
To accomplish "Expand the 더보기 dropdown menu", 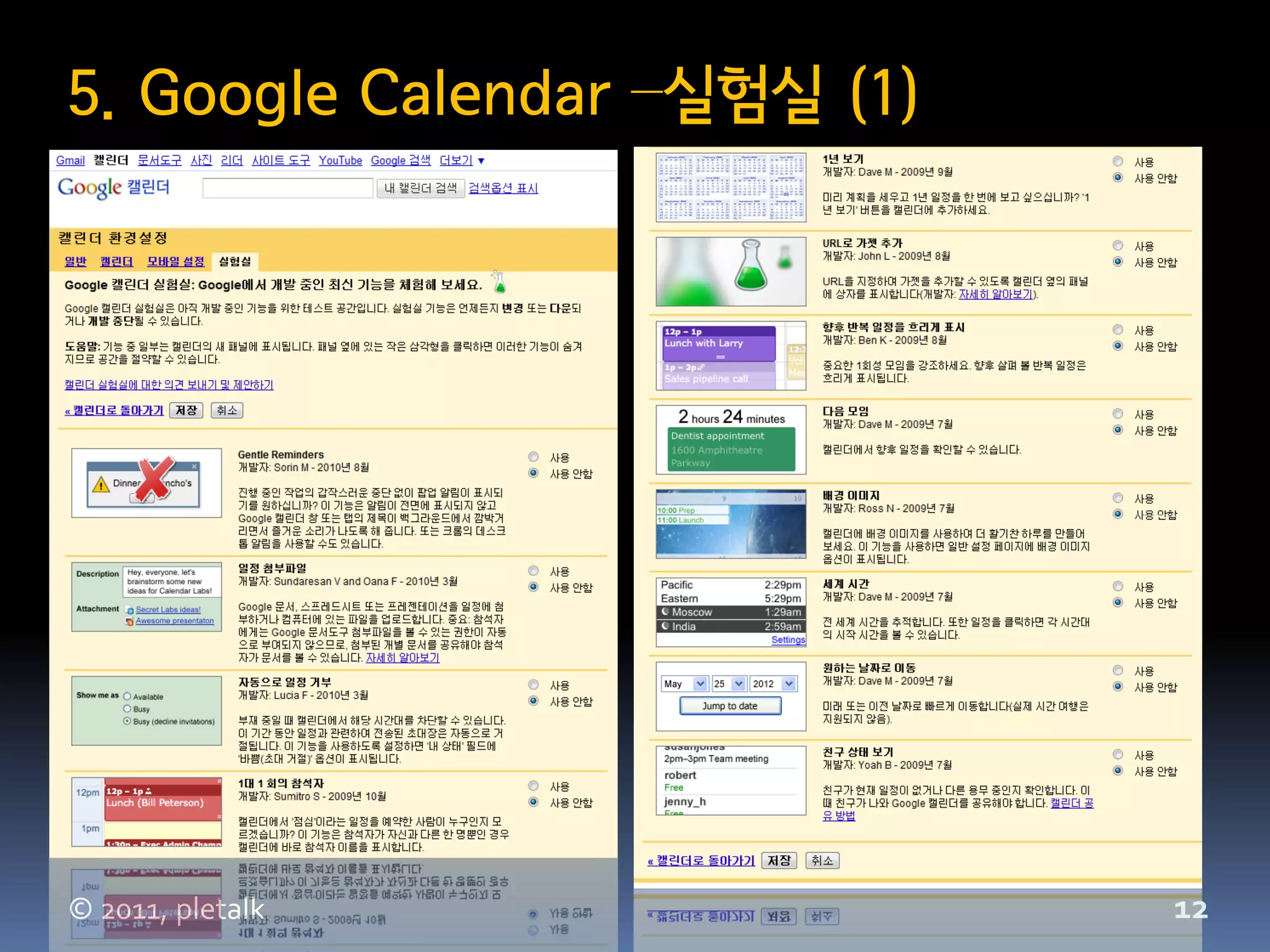I will click(x=462, y=161).
